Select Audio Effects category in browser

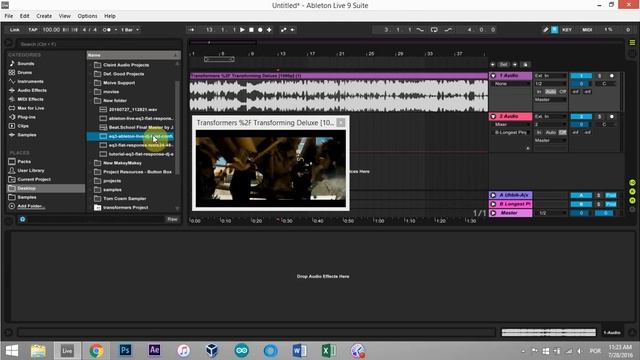(32, 90)
